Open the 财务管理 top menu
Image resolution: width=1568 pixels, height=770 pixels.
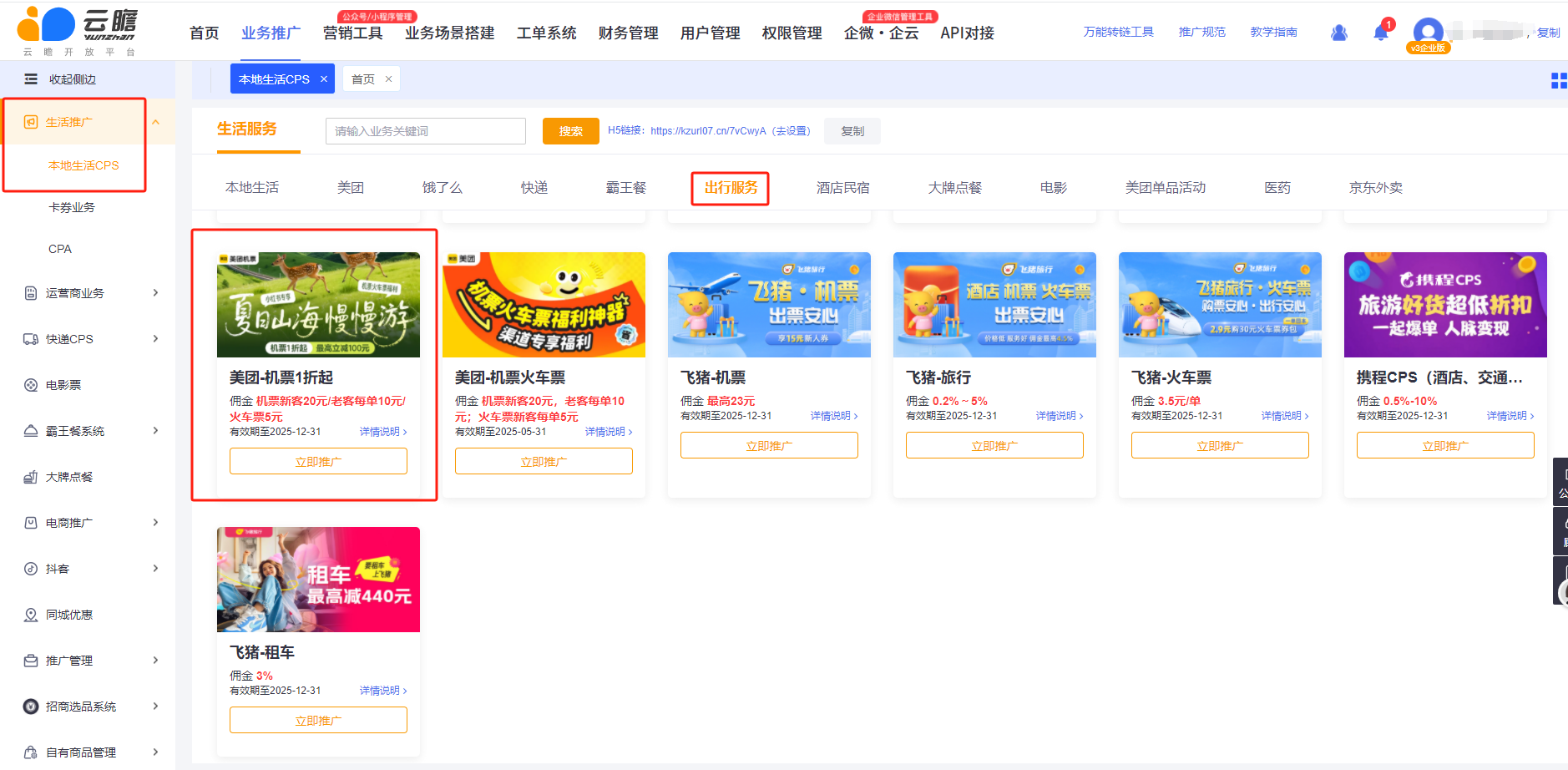pos(628,33)
